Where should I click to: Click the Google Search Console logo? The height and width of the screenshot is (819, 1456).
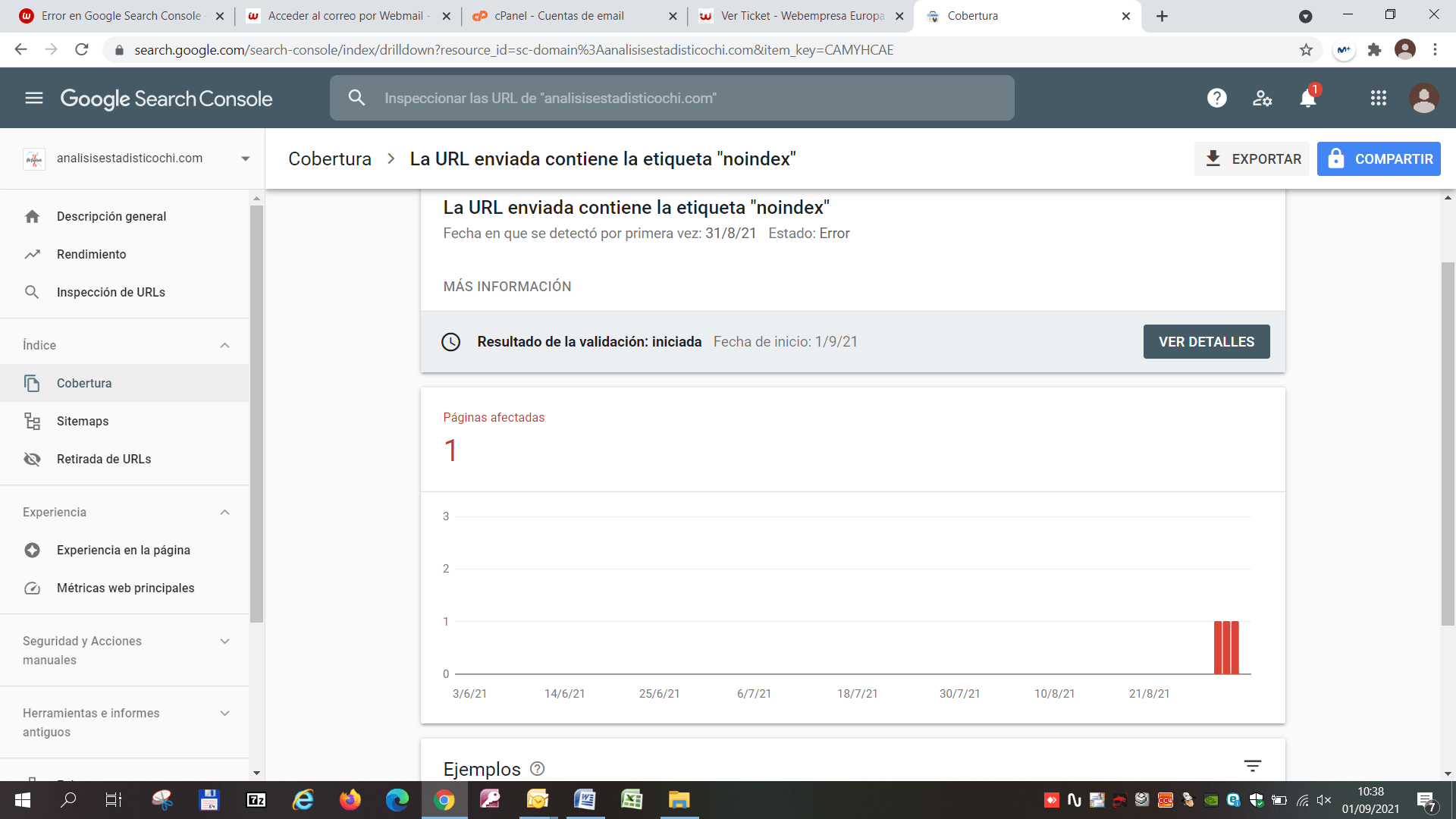(x=166, y=99)
